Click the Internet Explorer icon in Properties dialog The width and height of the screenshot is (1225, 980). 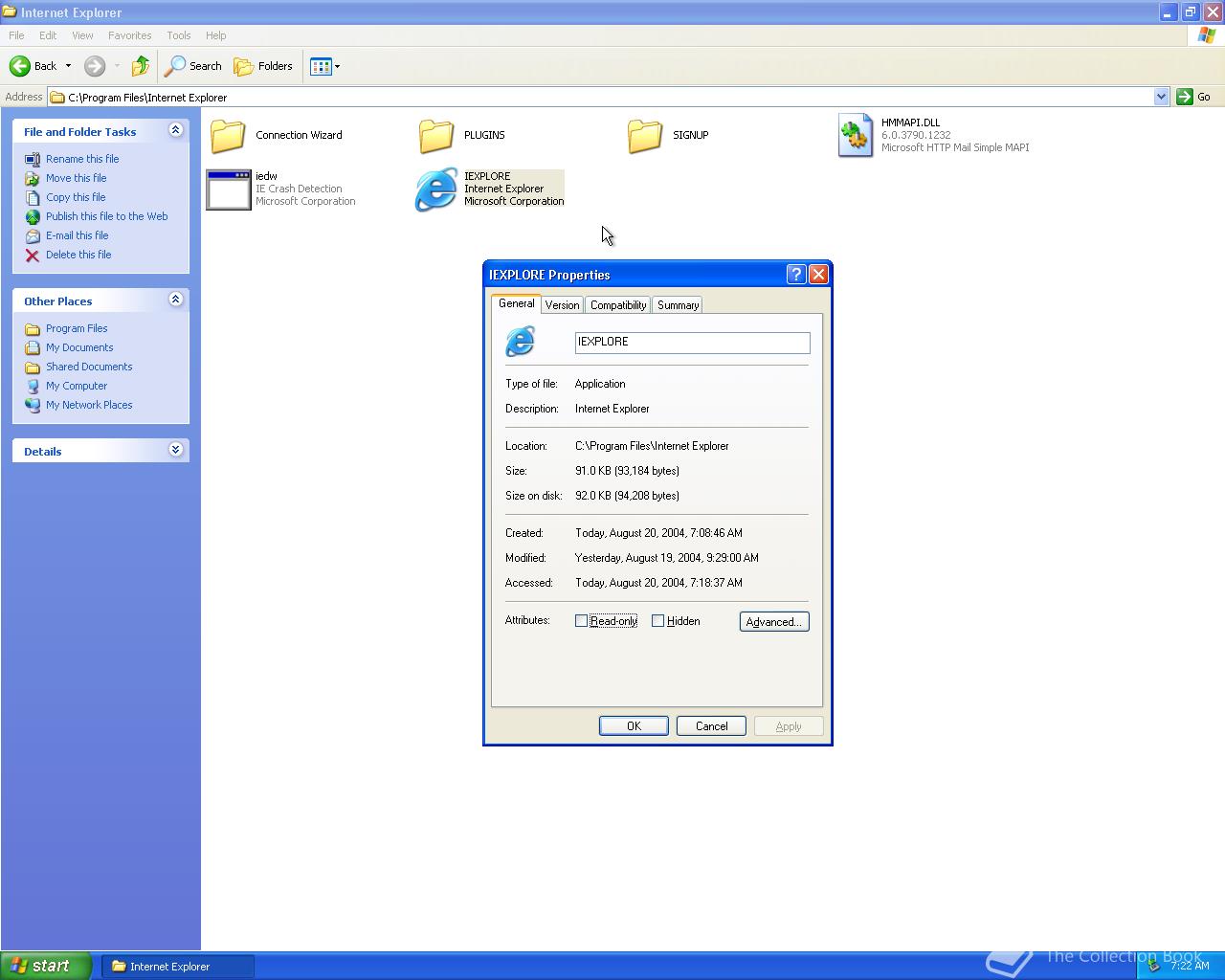[x=520, y=342]
